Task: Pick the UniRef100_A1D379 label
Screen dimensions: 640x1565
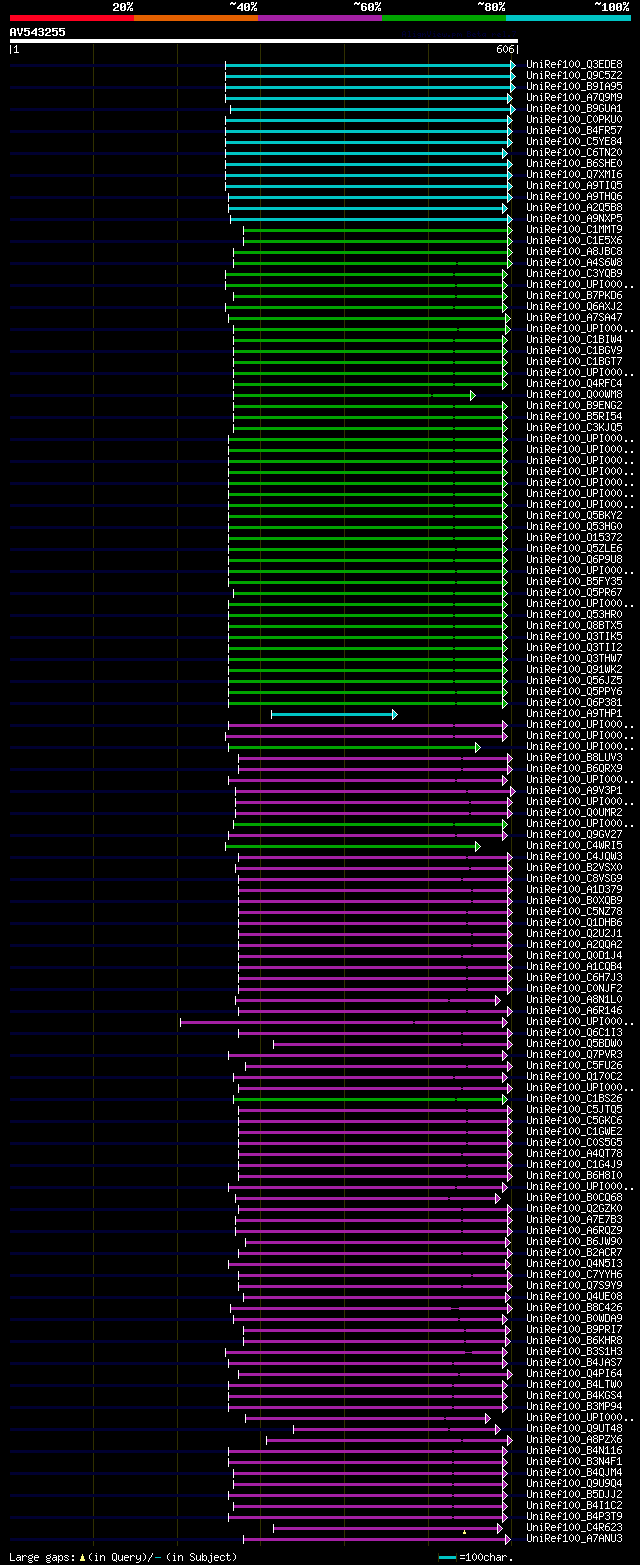Action: (x=574, y=889)
